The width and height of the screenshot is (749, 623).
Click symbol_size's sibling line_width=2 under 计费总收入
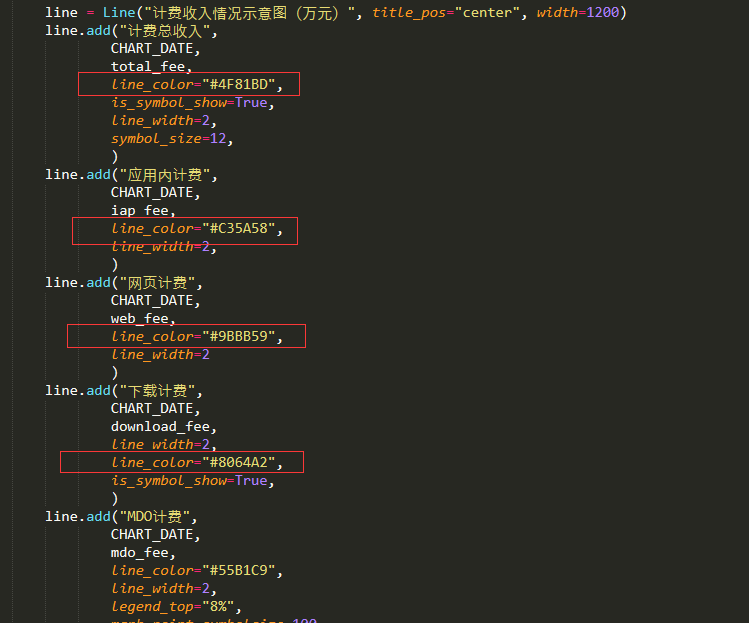160,120
